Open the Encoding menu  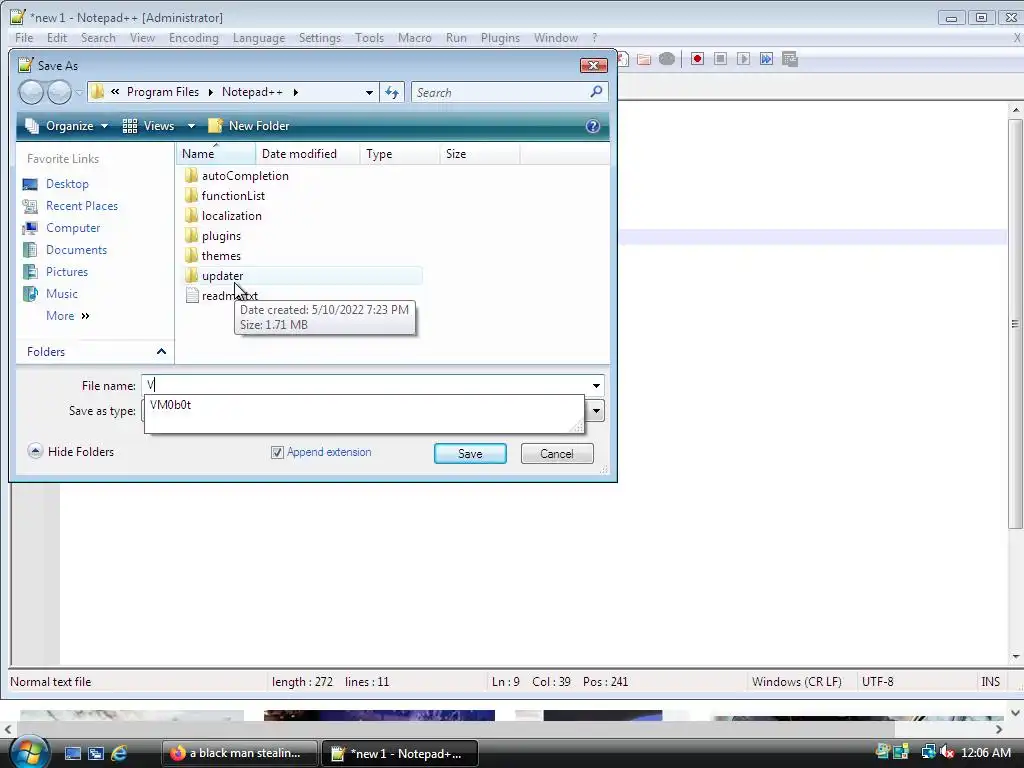[193, 38]
